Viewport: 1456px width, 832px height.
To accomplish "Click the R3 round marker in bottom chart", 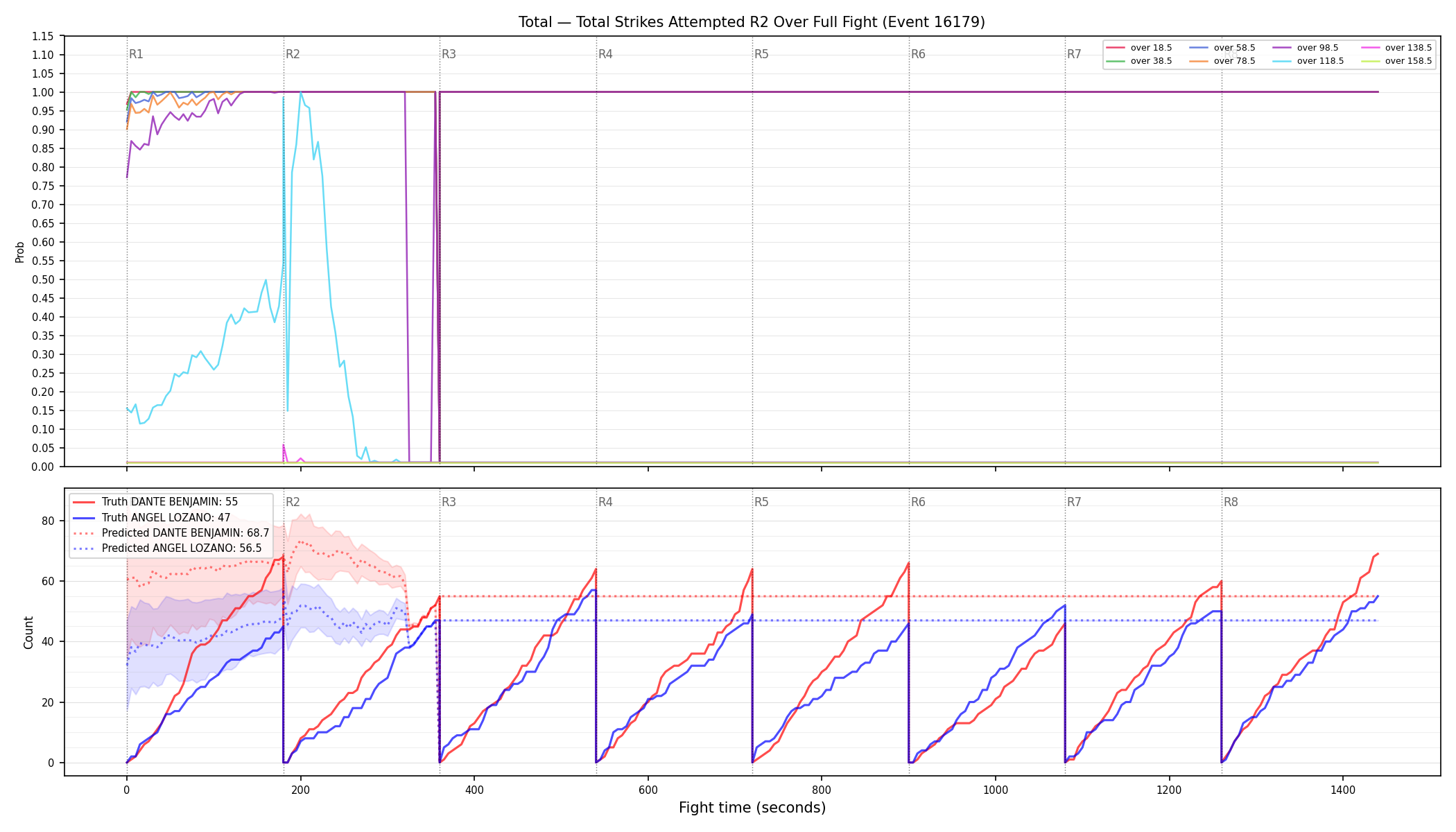I will pyautogui.click(x=449, y=502).
